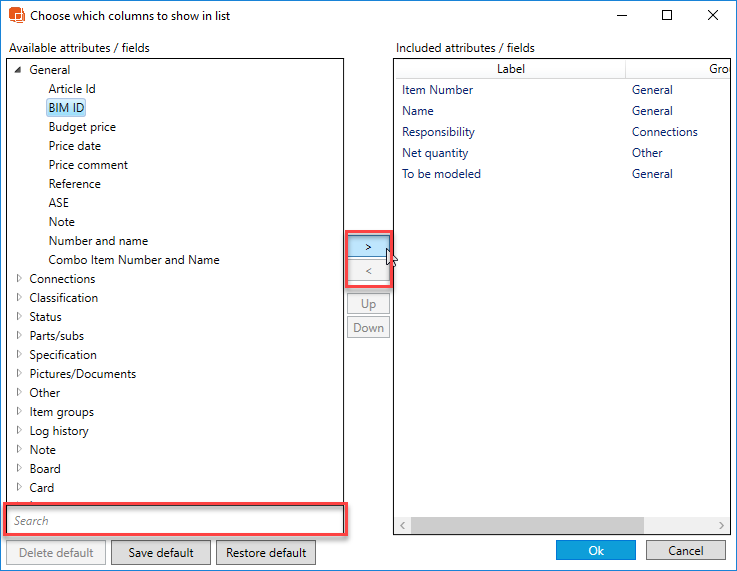Select the Net quantity included row
The height and width of the screenshot is (571, 737).
tap(435, 153)
